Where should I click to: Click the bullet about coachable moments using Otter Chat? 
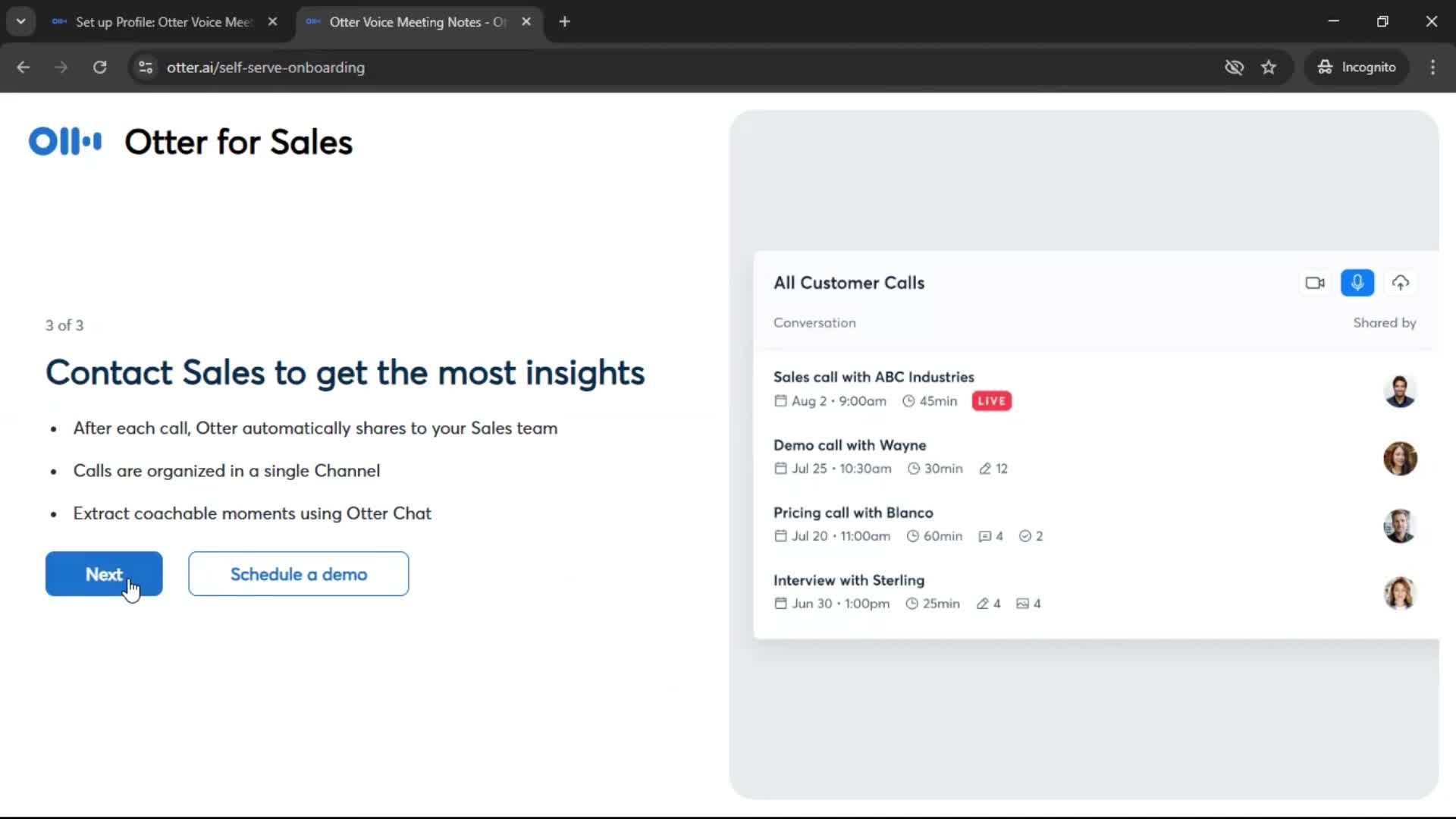click(252, 513)
